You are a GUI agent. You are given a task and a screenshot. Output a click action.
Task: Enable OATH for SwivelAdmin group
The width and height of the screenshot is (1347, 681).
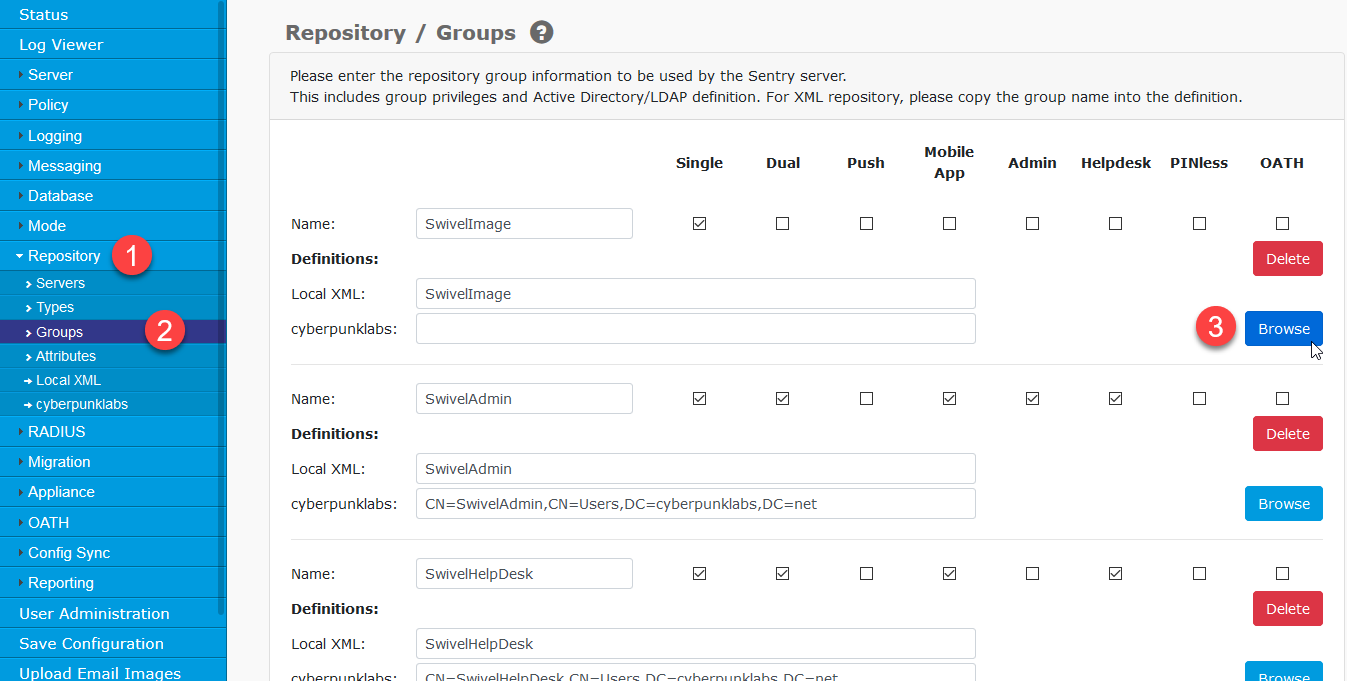1282,399
